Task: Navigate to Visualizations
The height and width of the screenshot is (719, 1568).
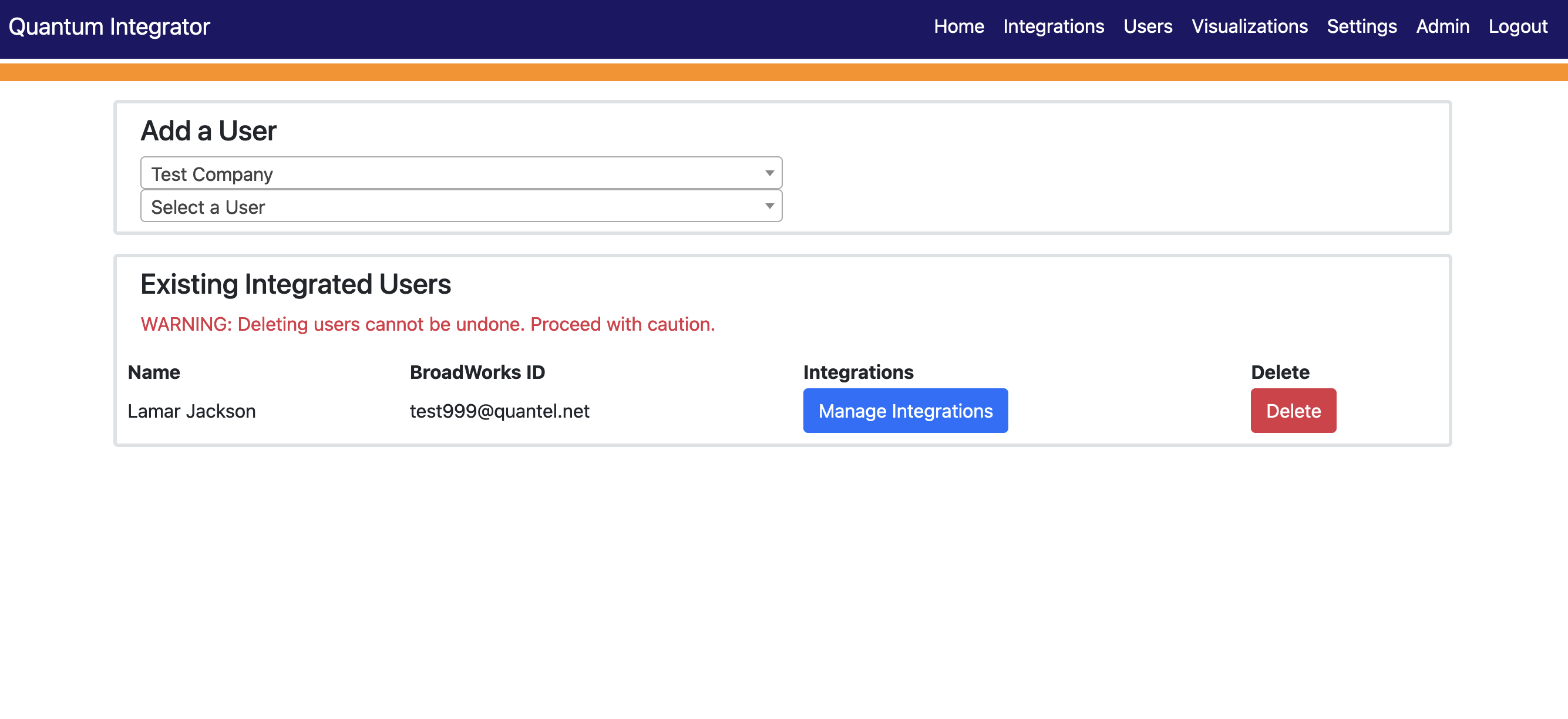Action: click(1249, 27)
